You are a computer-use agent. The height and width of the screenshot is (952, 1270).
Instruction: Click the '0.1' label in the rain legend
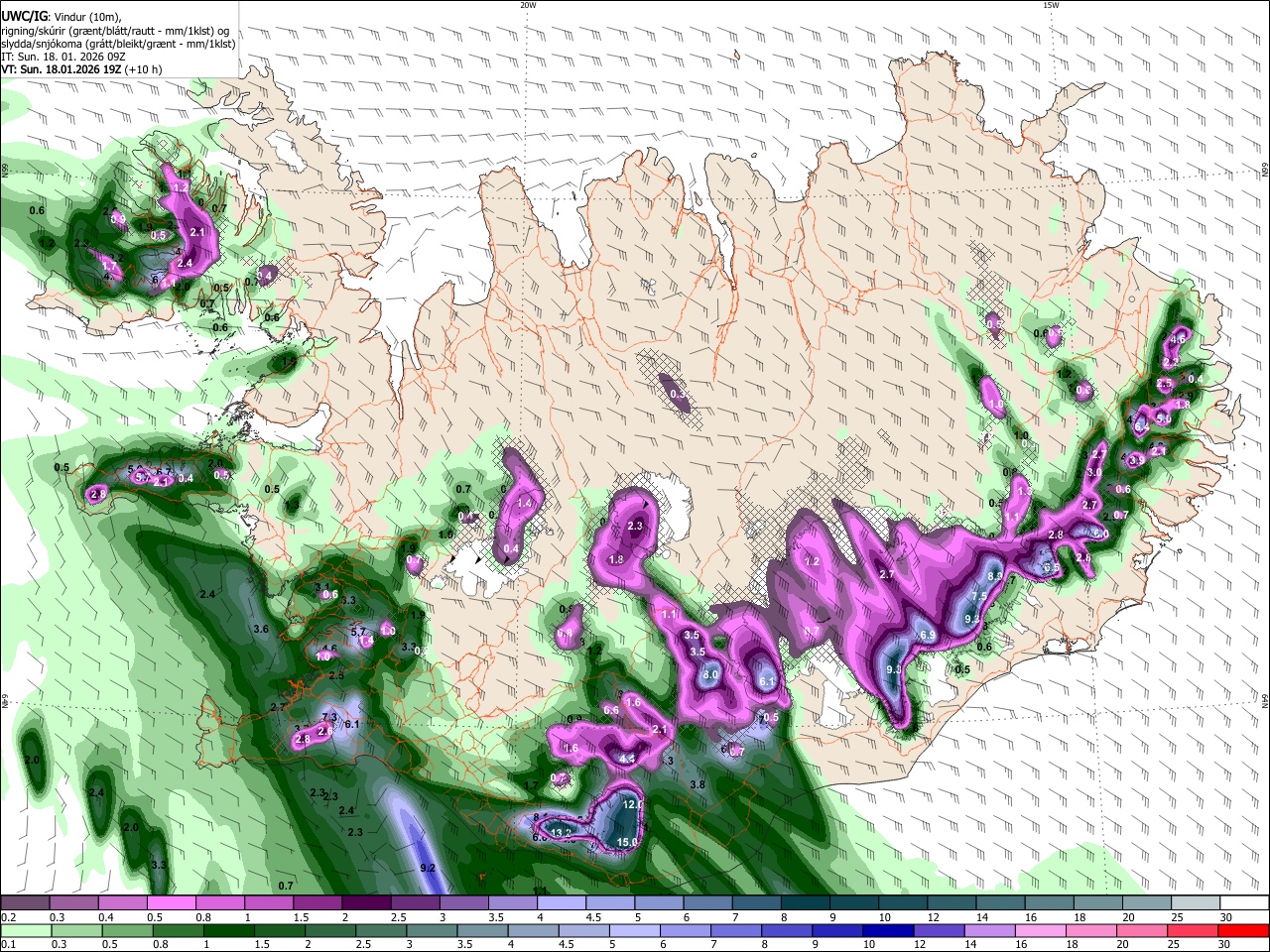(9, 945)
